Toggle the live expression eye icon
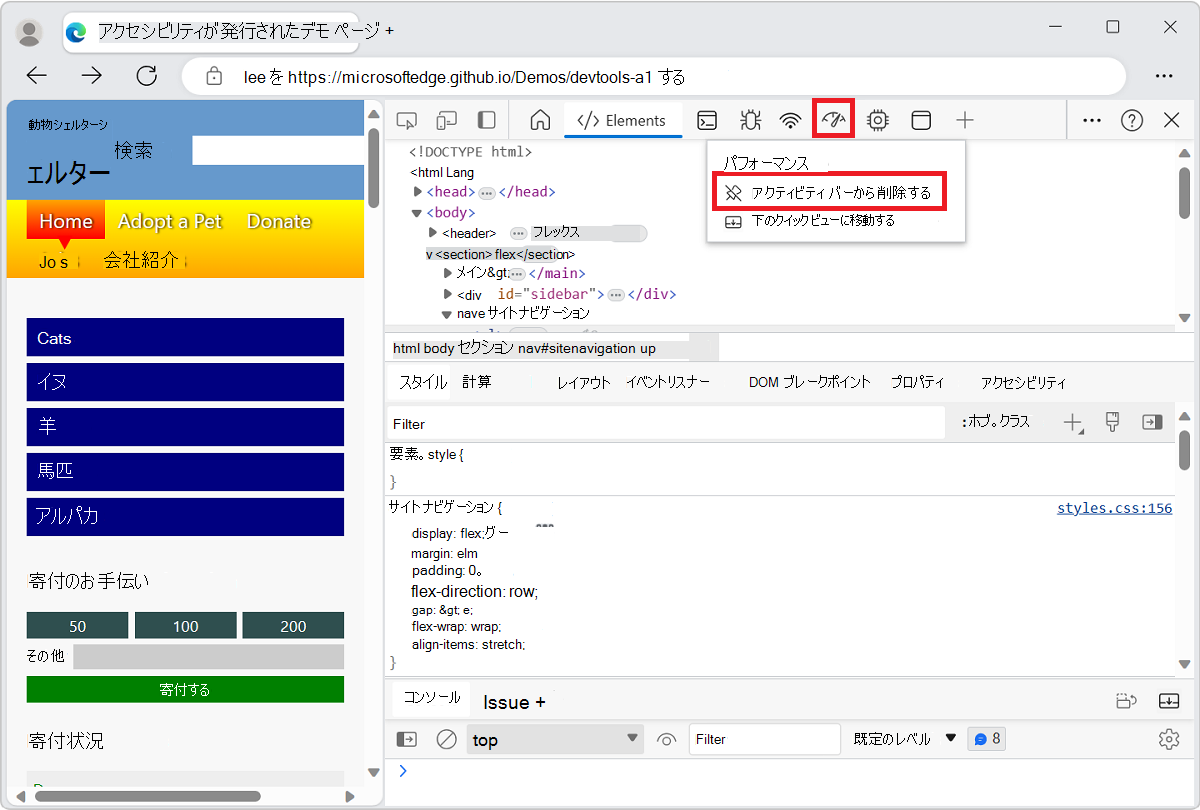This screenshot has width=1200, height=810. pos(666,738)
